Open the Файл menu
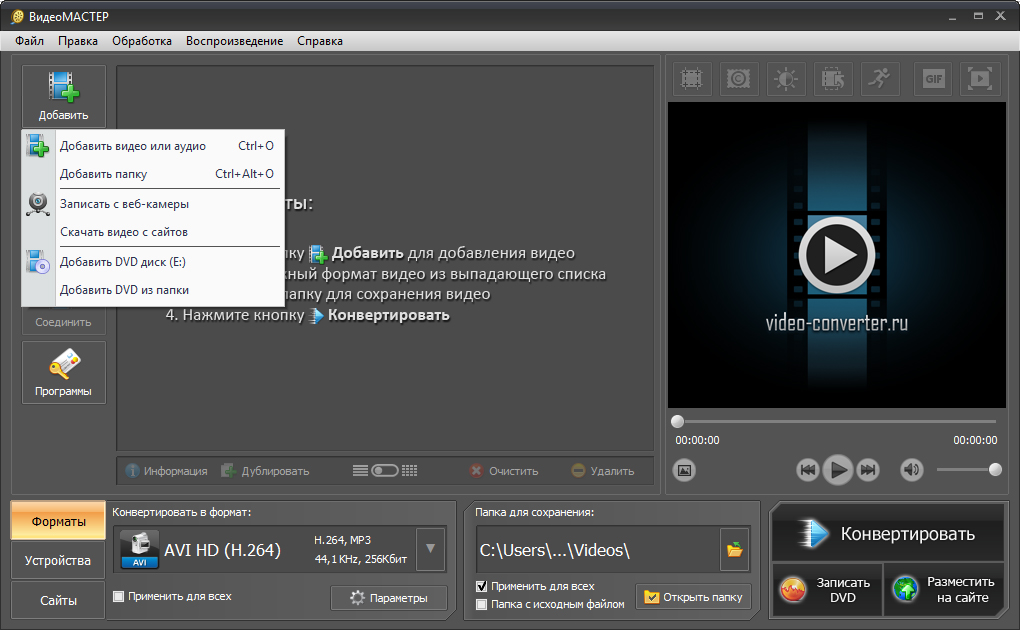Screen dimensions: 1020x630 [x=29, y=41]
